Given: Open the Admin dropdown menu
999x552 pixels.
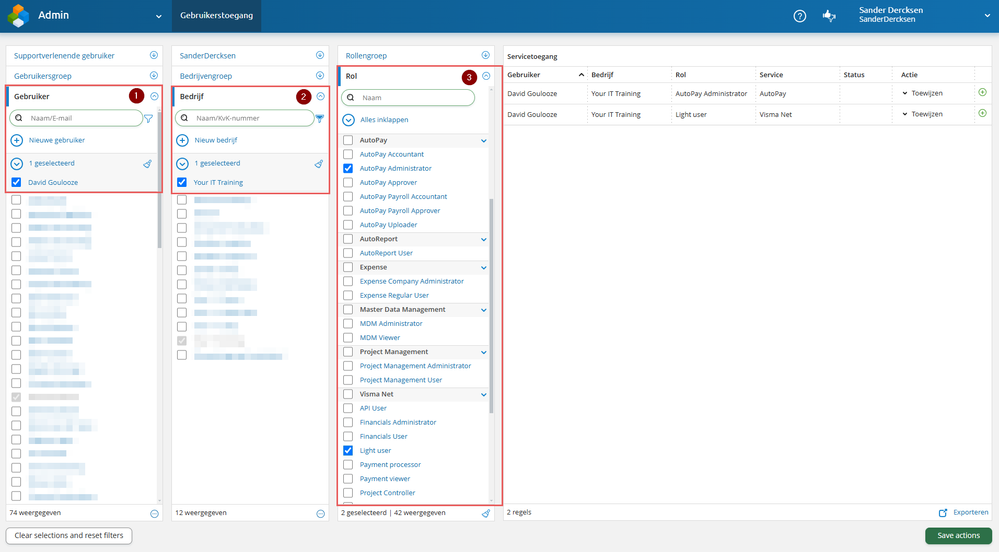Looking at the screenshot, I should [x=158, y=16].
